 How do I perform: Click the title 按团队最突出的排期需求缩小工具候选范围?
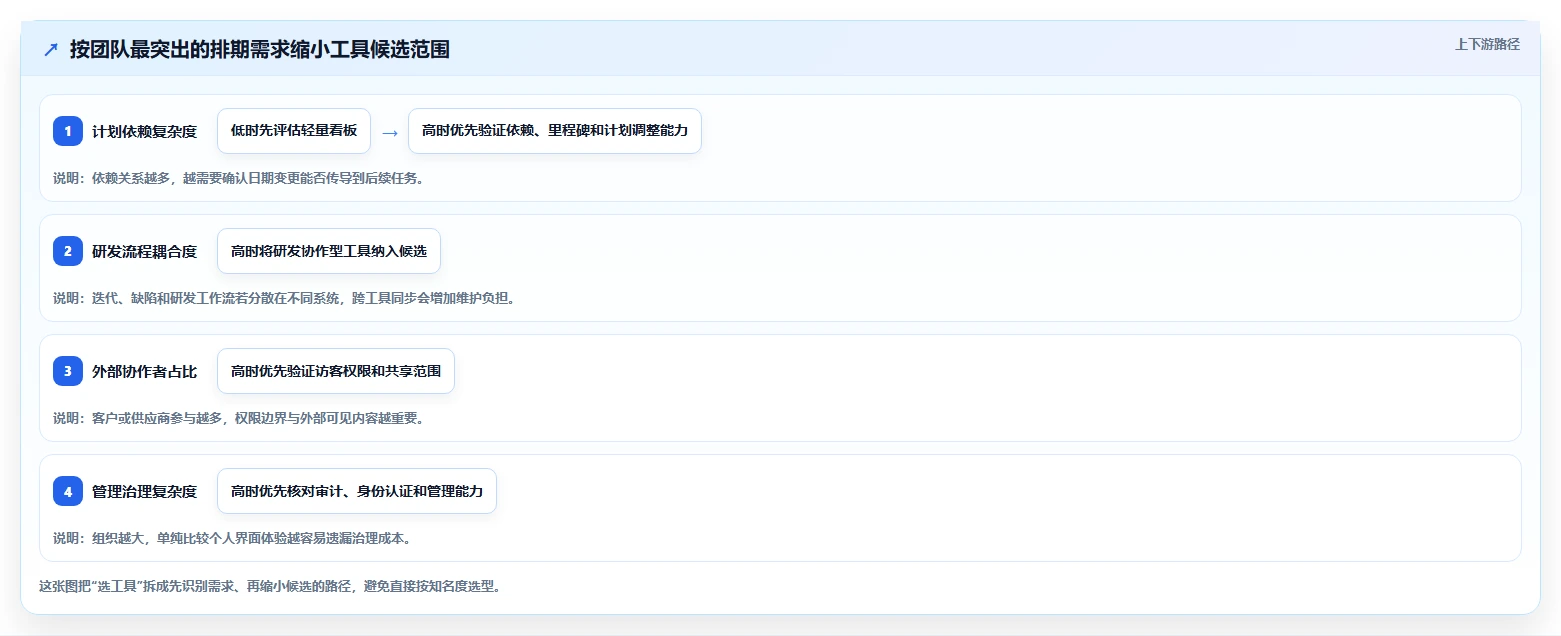260,49
